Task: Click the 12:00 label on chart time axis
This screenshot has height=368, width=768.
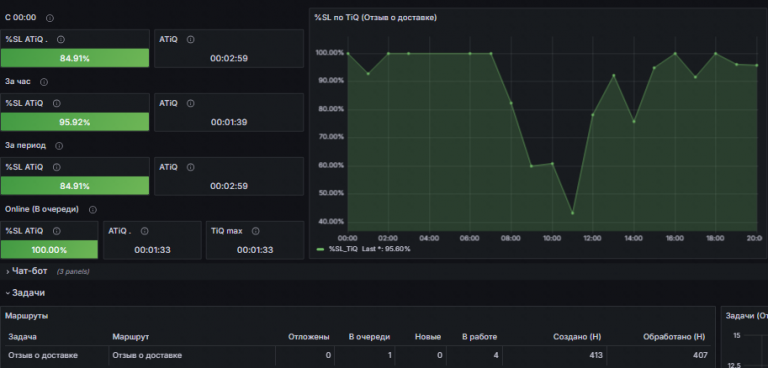Action: pyautogui.click(x=592, y=238)
